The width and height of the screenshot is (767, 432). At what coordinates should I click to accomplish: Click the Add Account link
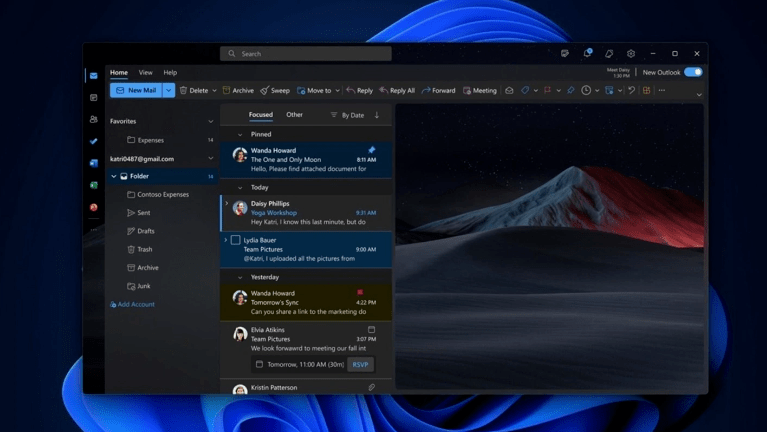tap(132, 304)
